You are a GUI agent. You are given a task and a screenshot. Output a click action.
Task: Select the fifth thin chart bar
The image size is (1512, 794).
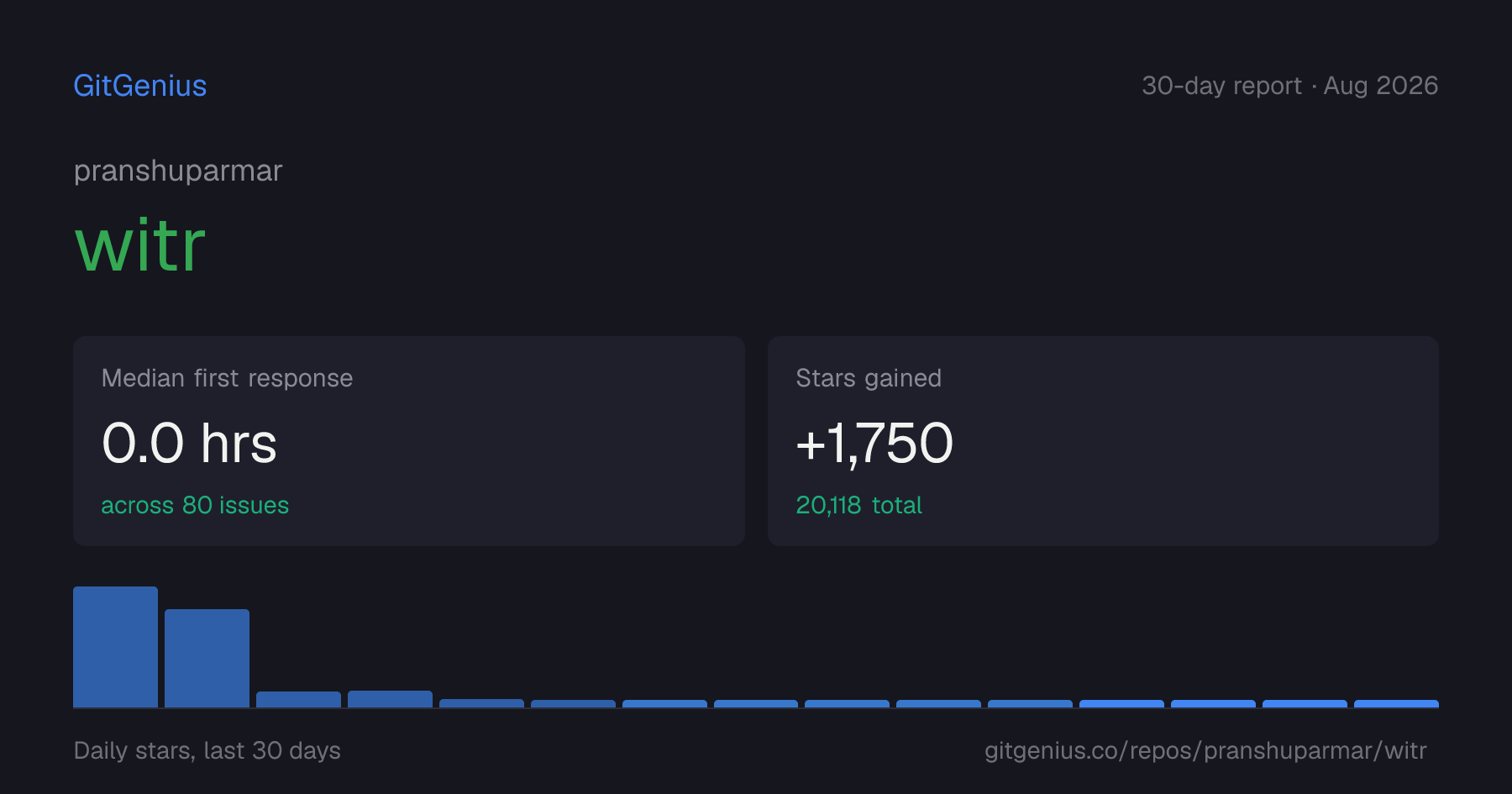point(481,703)
